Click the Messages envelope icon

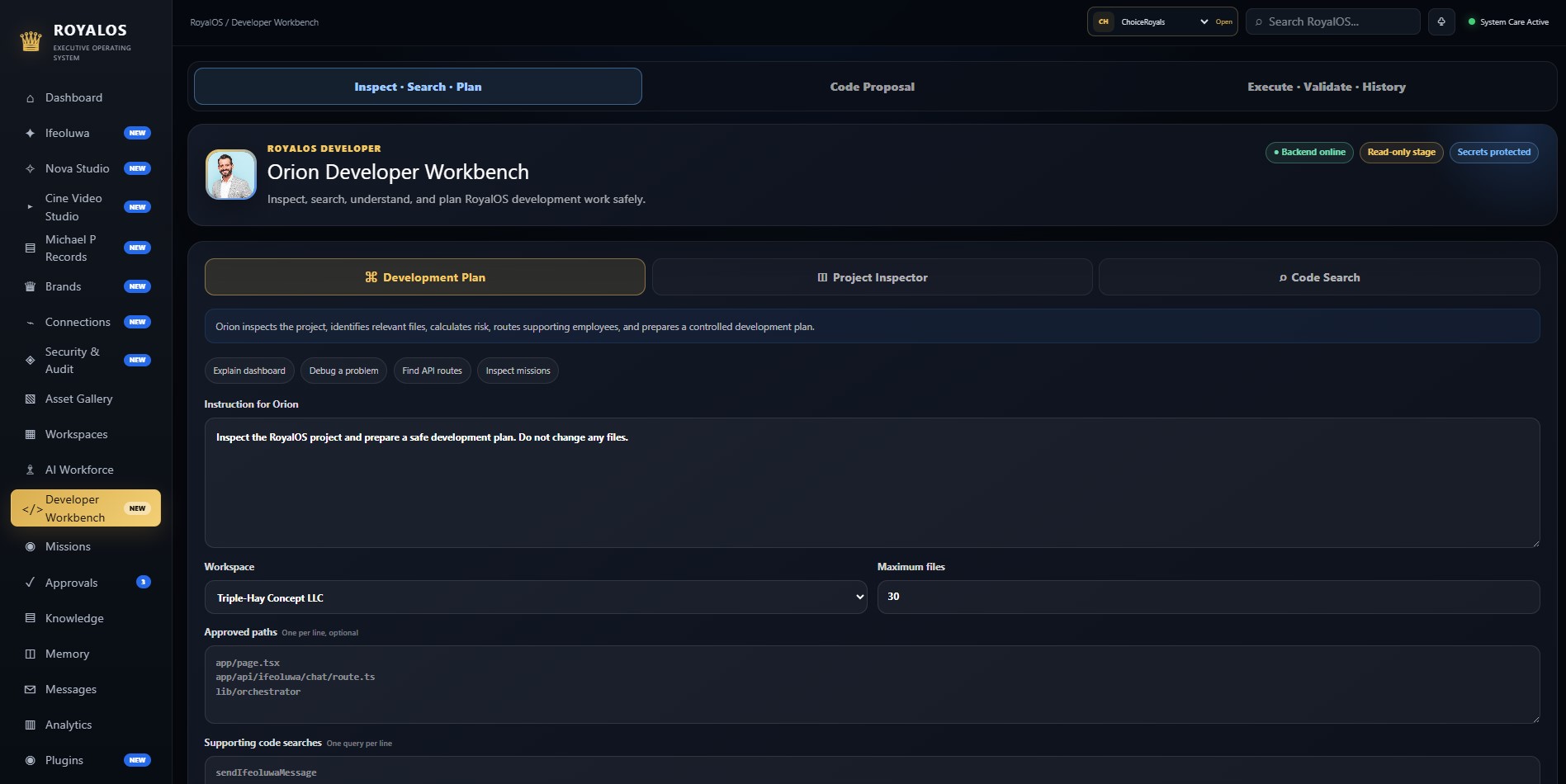(31, 689)
